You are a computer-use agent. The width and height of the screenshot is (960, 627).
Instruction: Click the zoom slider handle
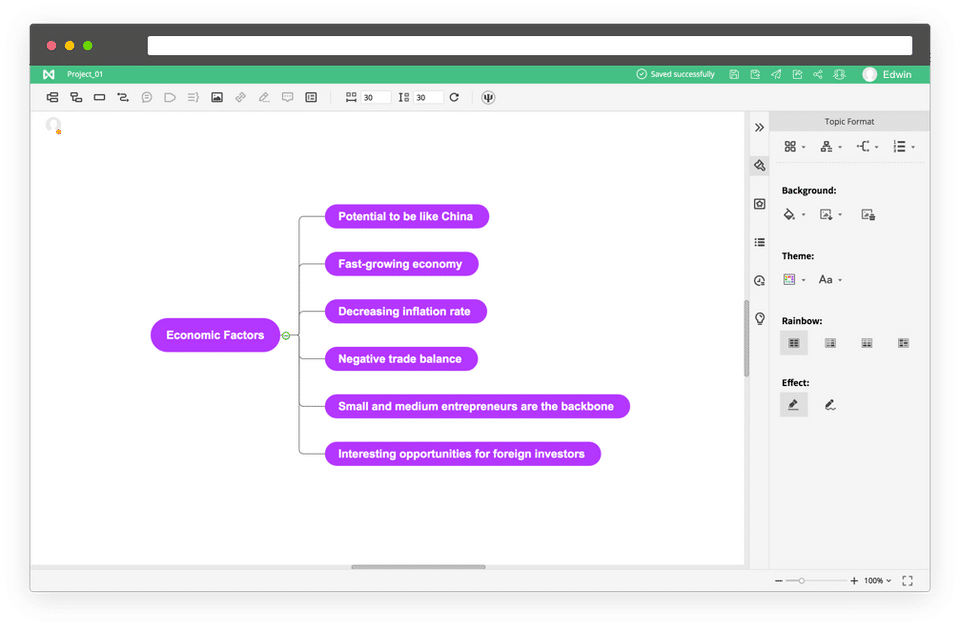[801, 580]
